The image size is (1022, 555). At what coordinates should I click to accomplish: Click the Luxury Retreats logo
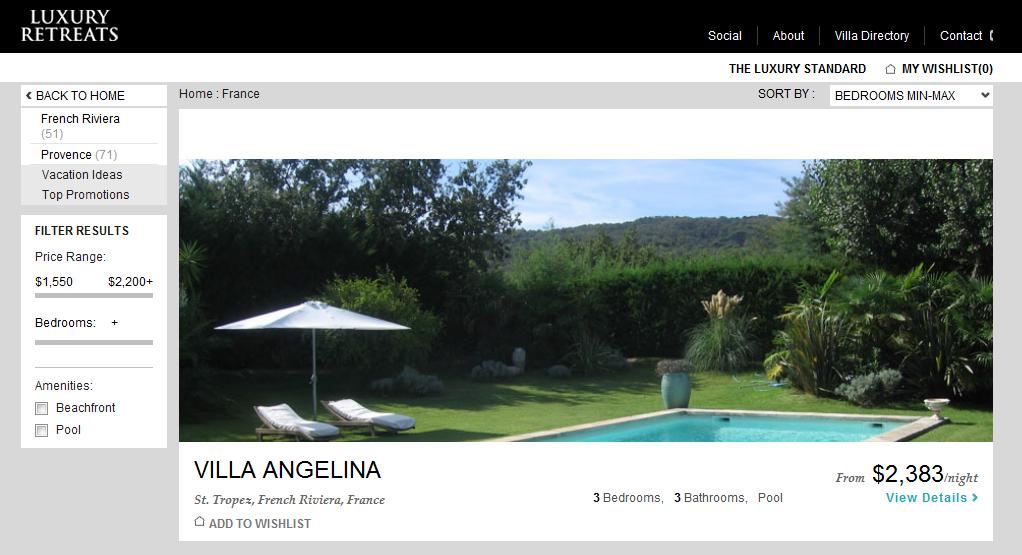[70, 26]
